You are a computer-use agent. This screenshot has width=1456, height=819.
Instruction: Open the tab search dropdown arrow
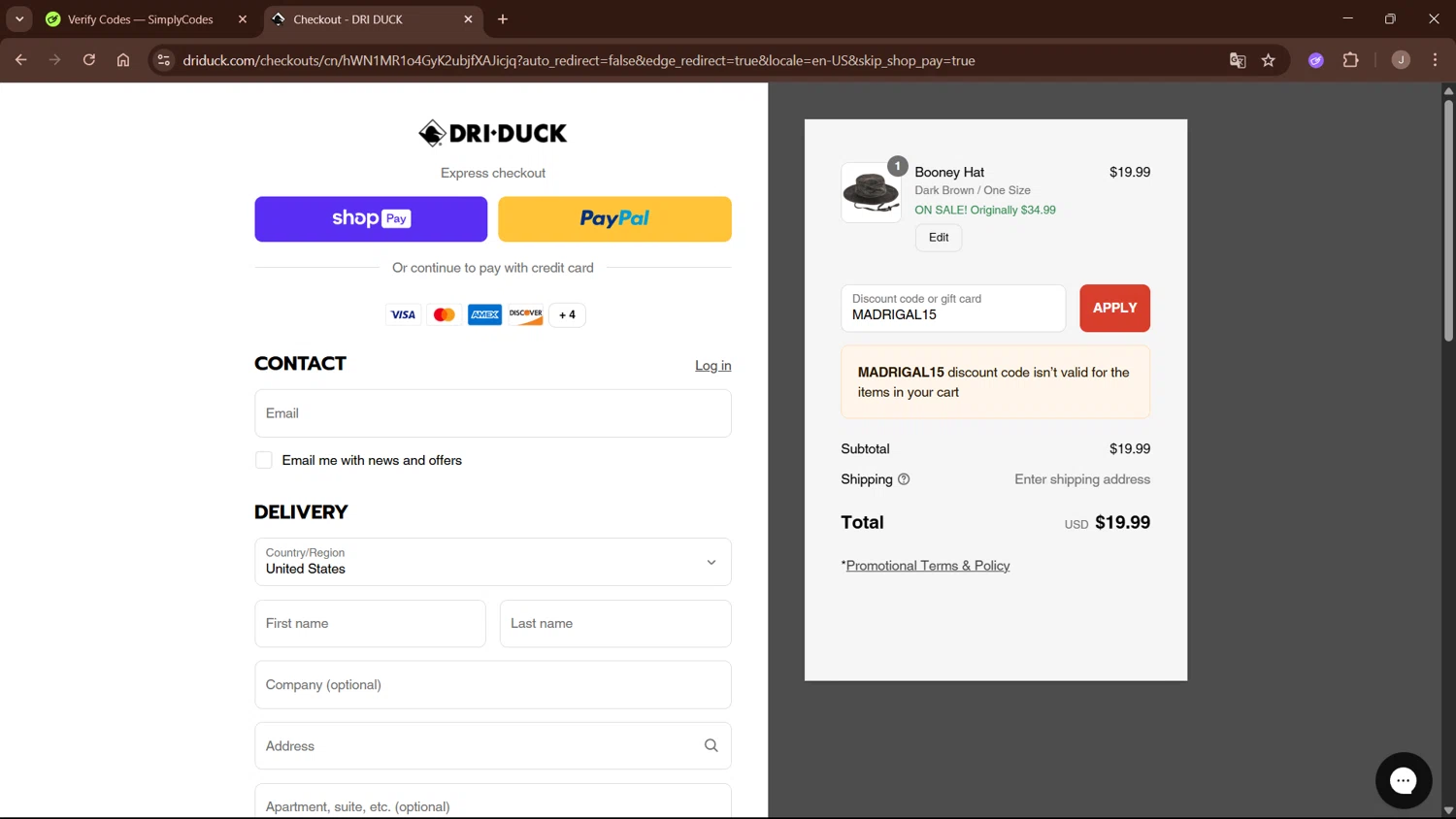pos(19,19)
